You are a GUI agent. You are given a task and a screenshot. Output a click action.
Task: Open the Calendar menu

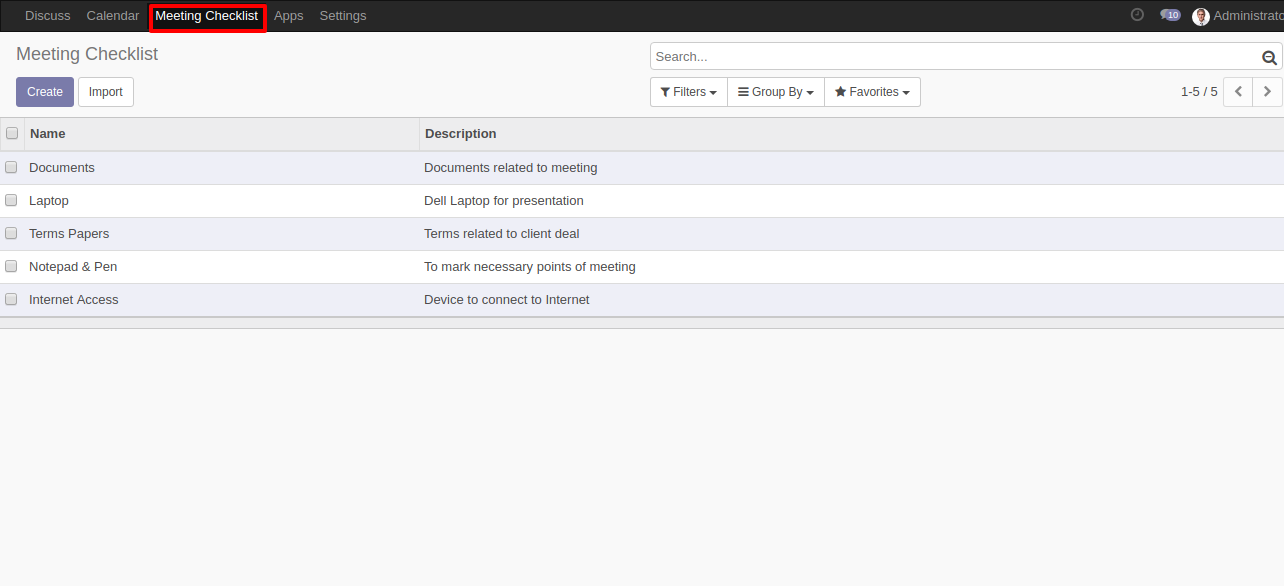coord(113,16)
